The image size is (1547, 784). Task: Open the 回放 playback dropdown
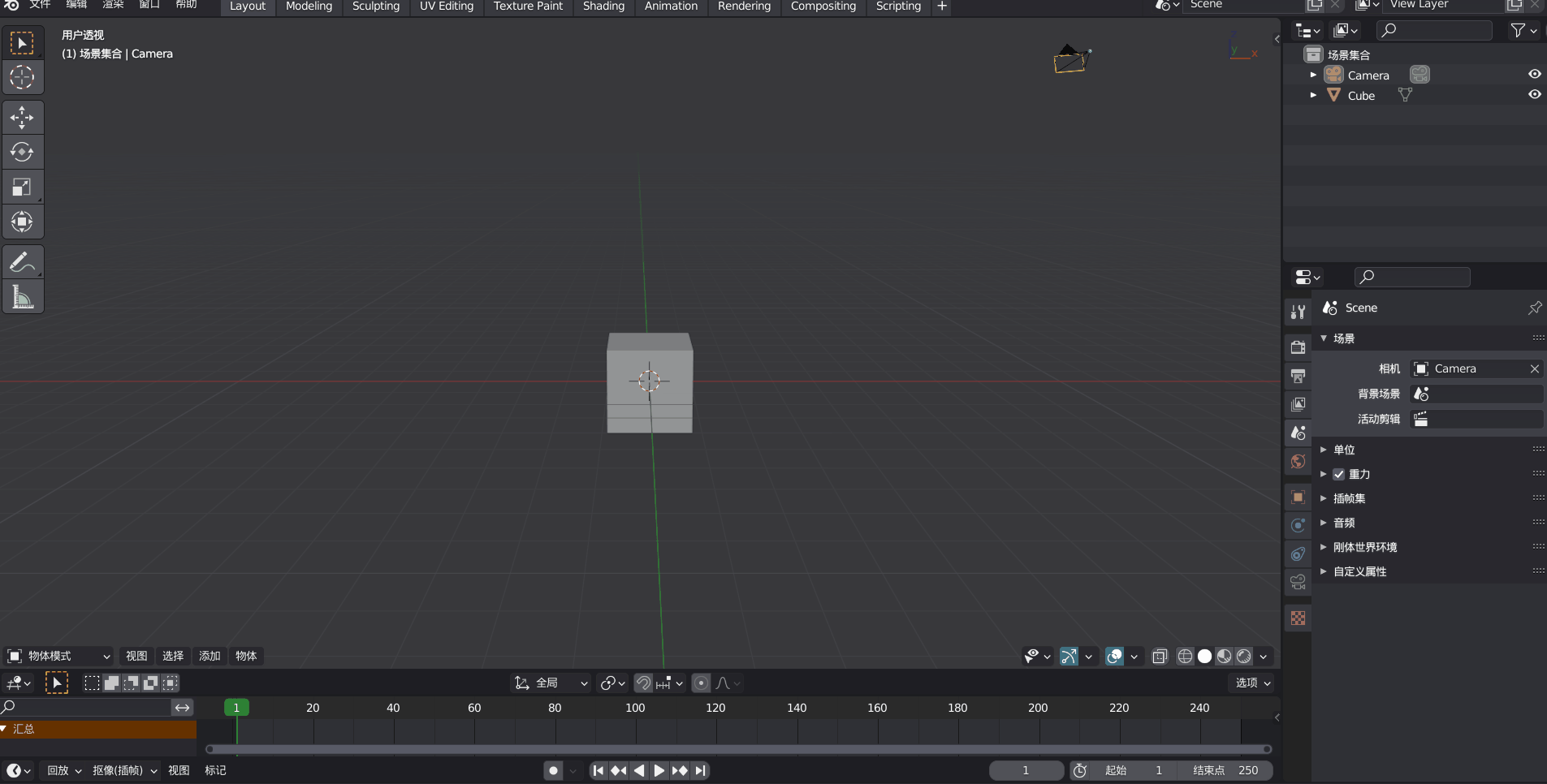(64, 770)
